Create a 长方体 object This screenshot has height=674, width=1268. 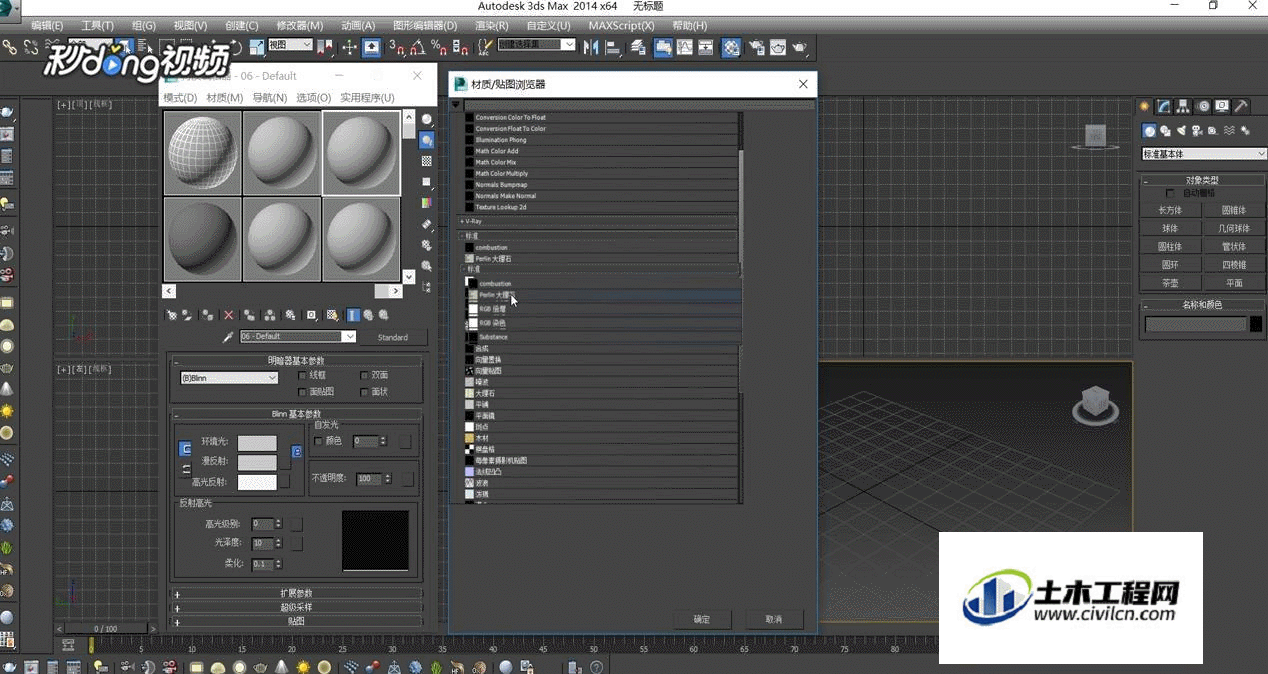(x=1170, y=210)
